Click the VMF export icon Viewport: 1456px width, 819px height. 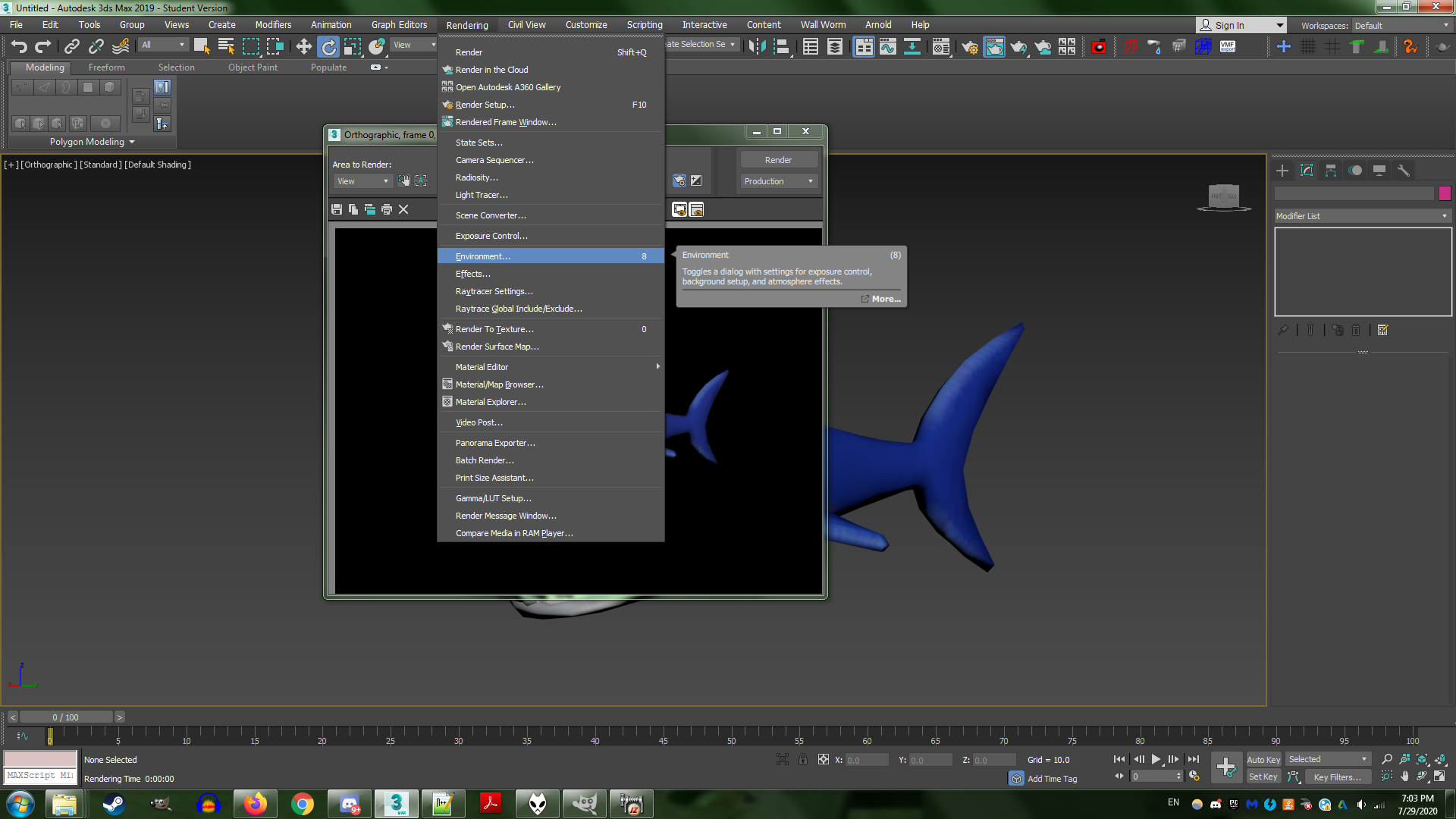1228,46
